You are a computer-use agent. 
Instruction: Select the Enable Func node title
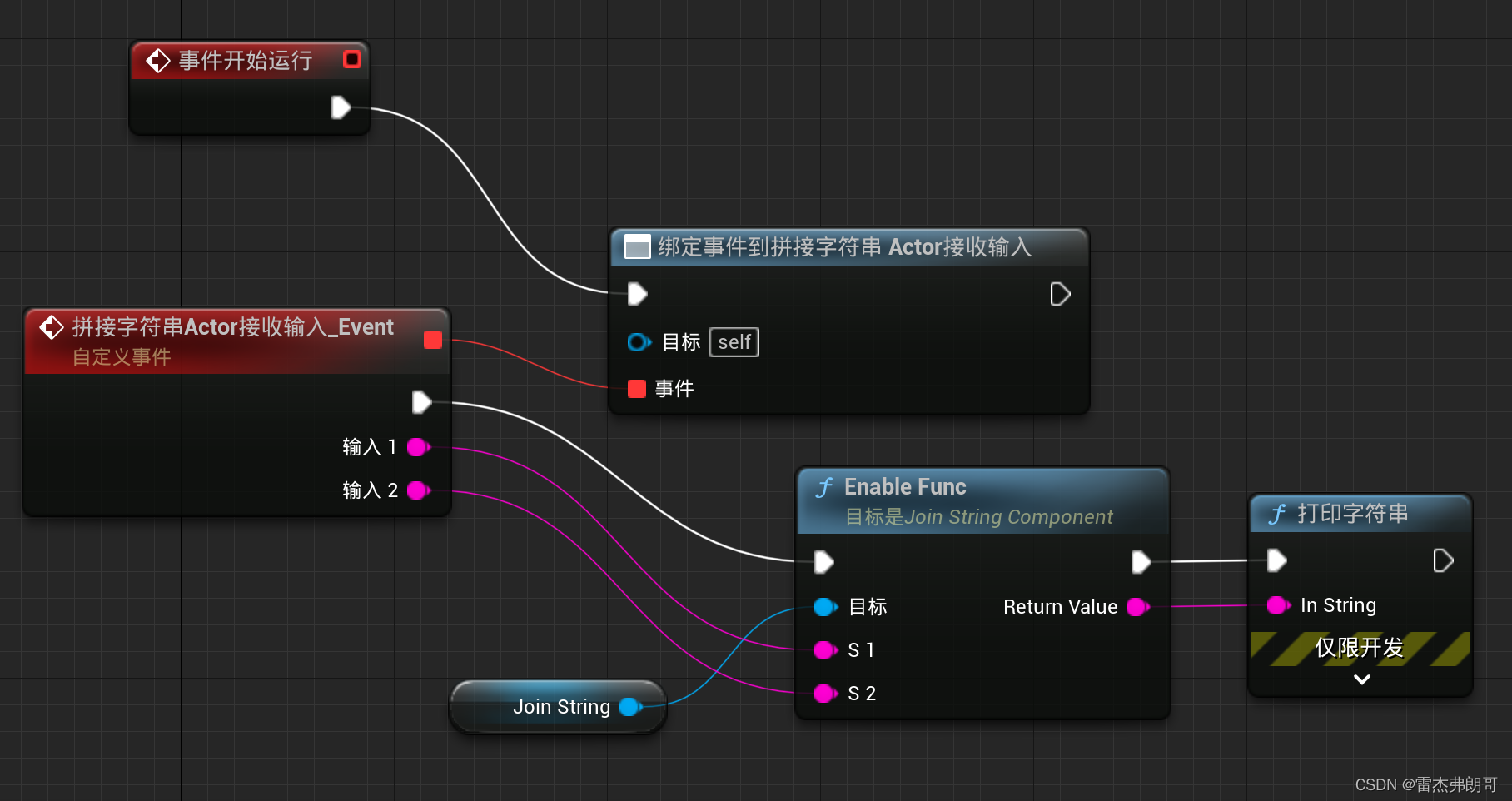tap(905, 486)
